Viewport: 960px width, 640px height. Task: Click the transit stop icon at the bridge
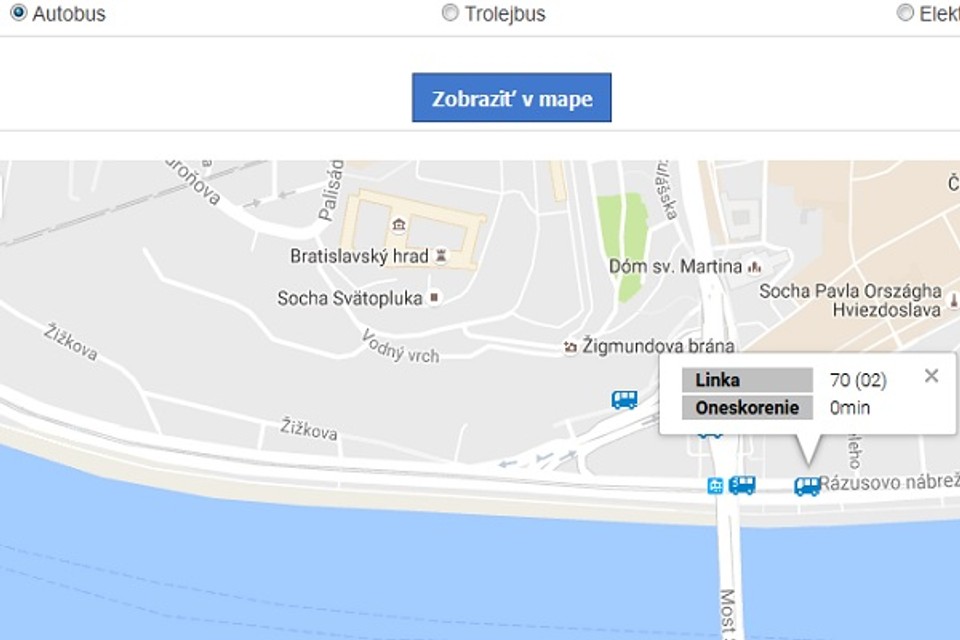coord(715,486)
